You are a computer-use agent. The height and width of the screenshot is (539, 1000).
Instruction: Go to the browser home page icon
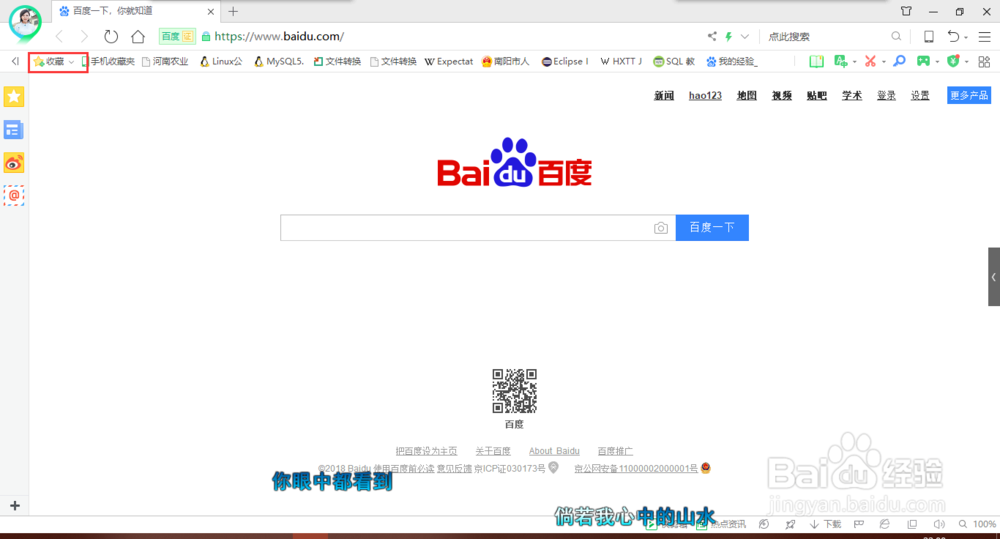pyautogui.click(x=138, y=36)
